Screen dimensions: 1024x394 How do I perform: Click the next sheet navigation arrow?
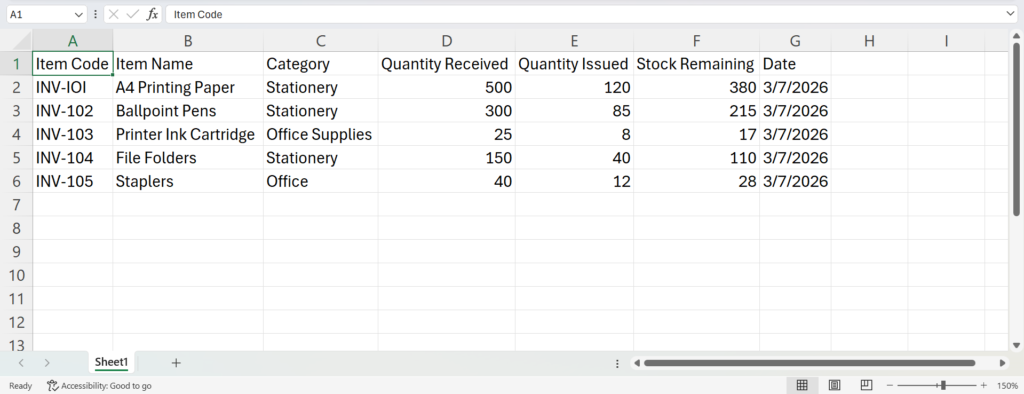pos(46,363)
